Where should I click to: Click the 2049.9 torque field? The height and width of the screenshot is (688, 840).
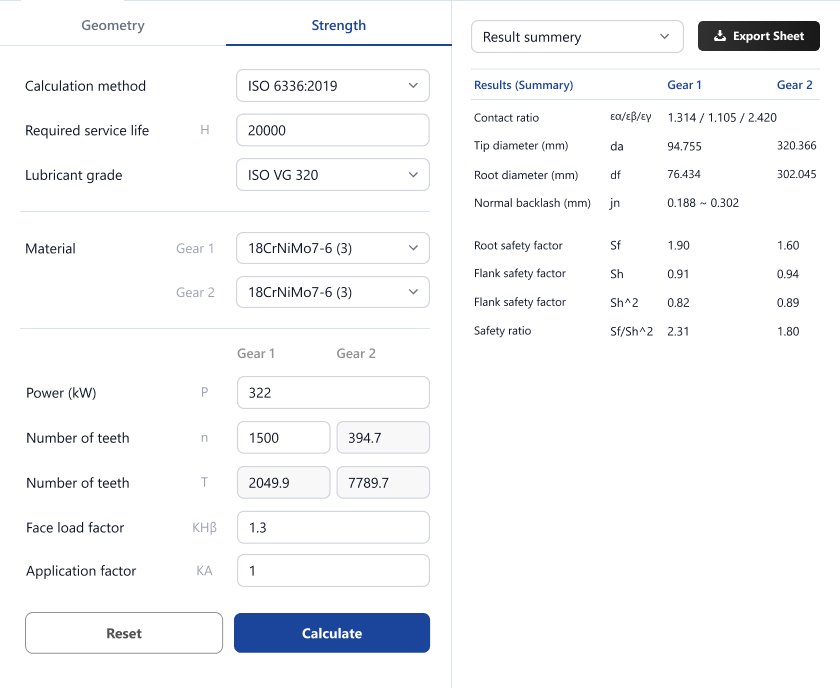tap(283, 483)
